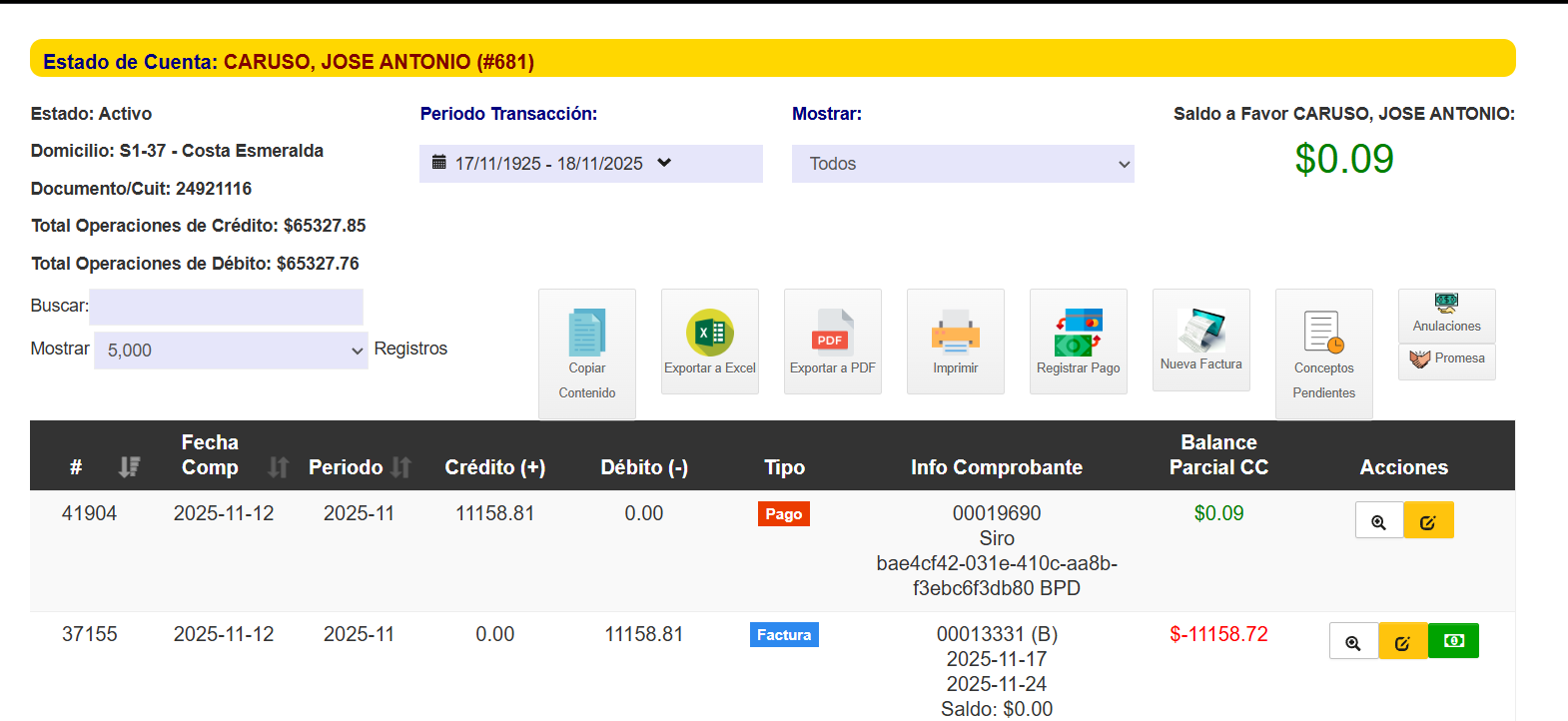The image size is (1568, 721).
Task: Click green money button for invoice 37155
Action: [1453, 641]
